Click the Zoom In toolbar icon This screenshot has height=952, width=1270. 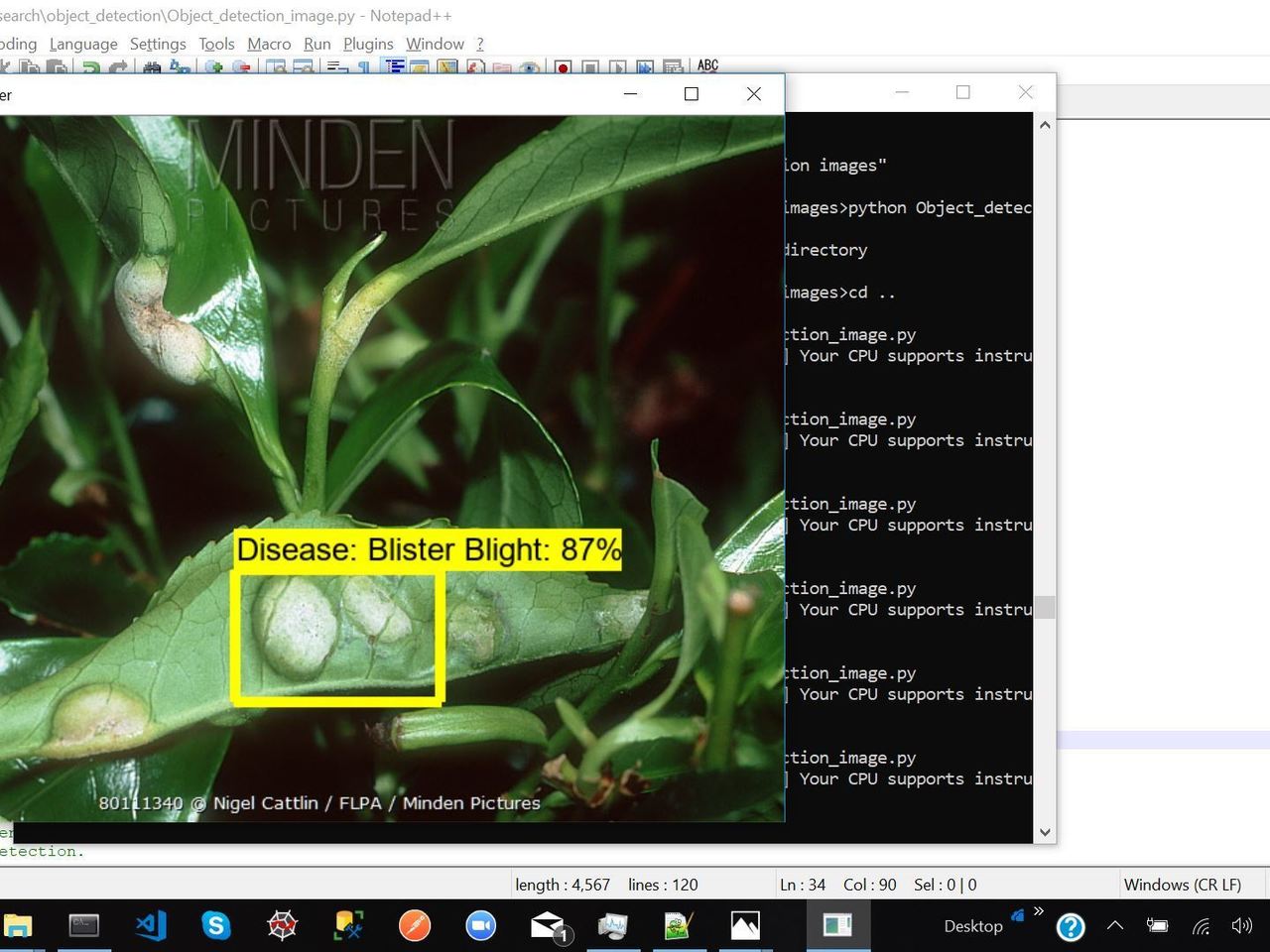213,67
